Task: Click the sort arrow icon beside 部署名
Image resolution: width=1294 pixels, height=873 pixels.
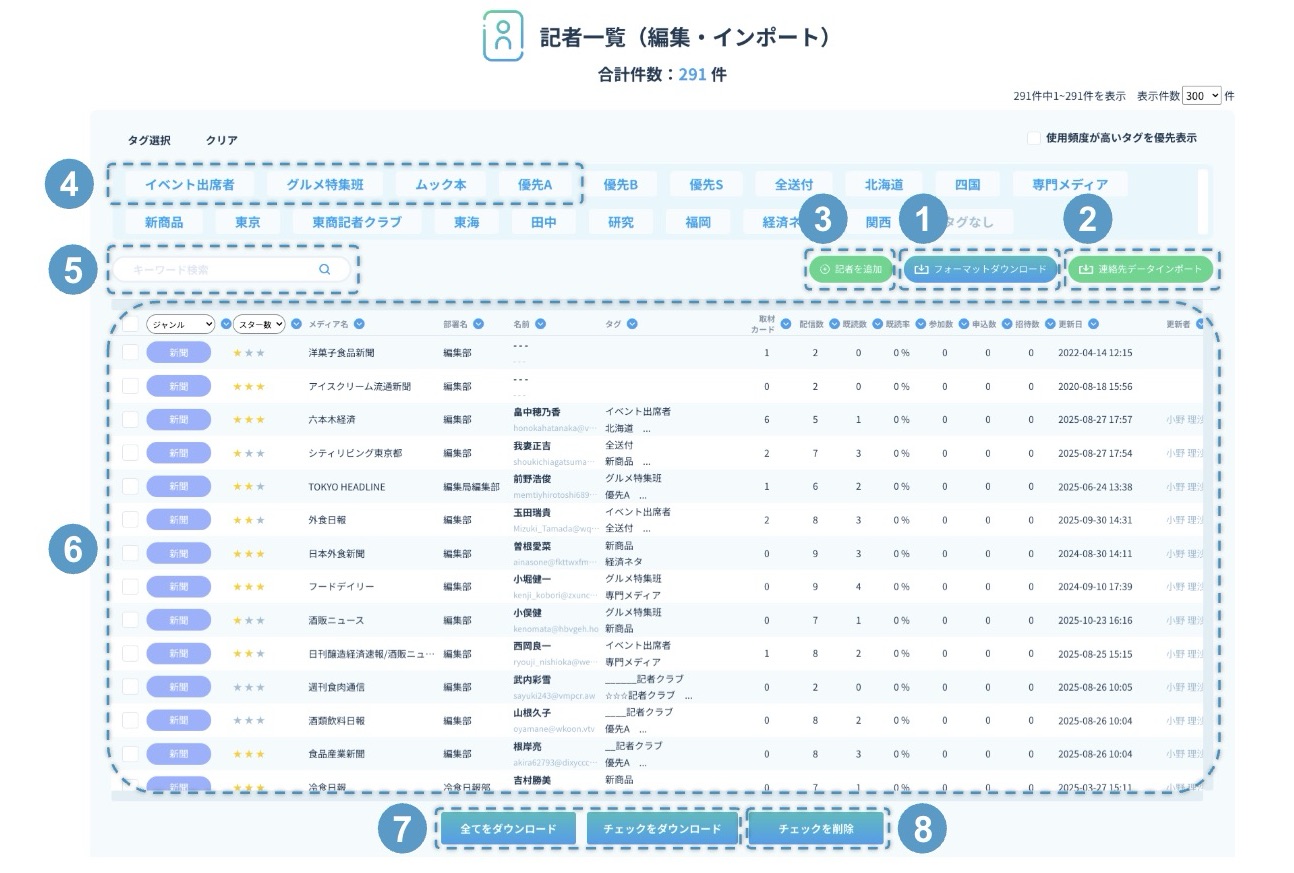Action: pyautogui.click(x=479, y=324)
